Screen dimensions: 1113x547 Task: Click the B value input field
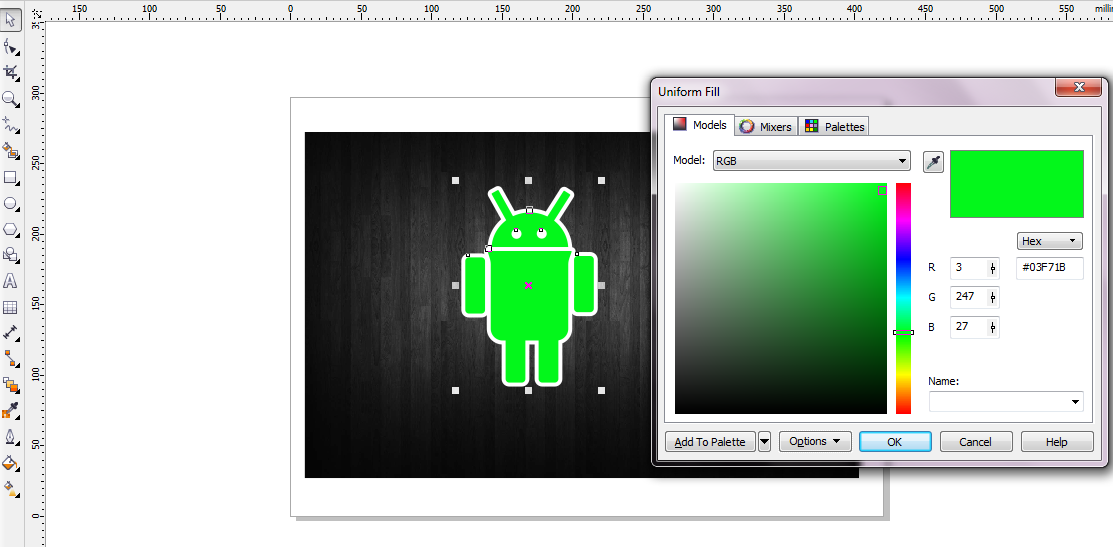click(967, 327)
